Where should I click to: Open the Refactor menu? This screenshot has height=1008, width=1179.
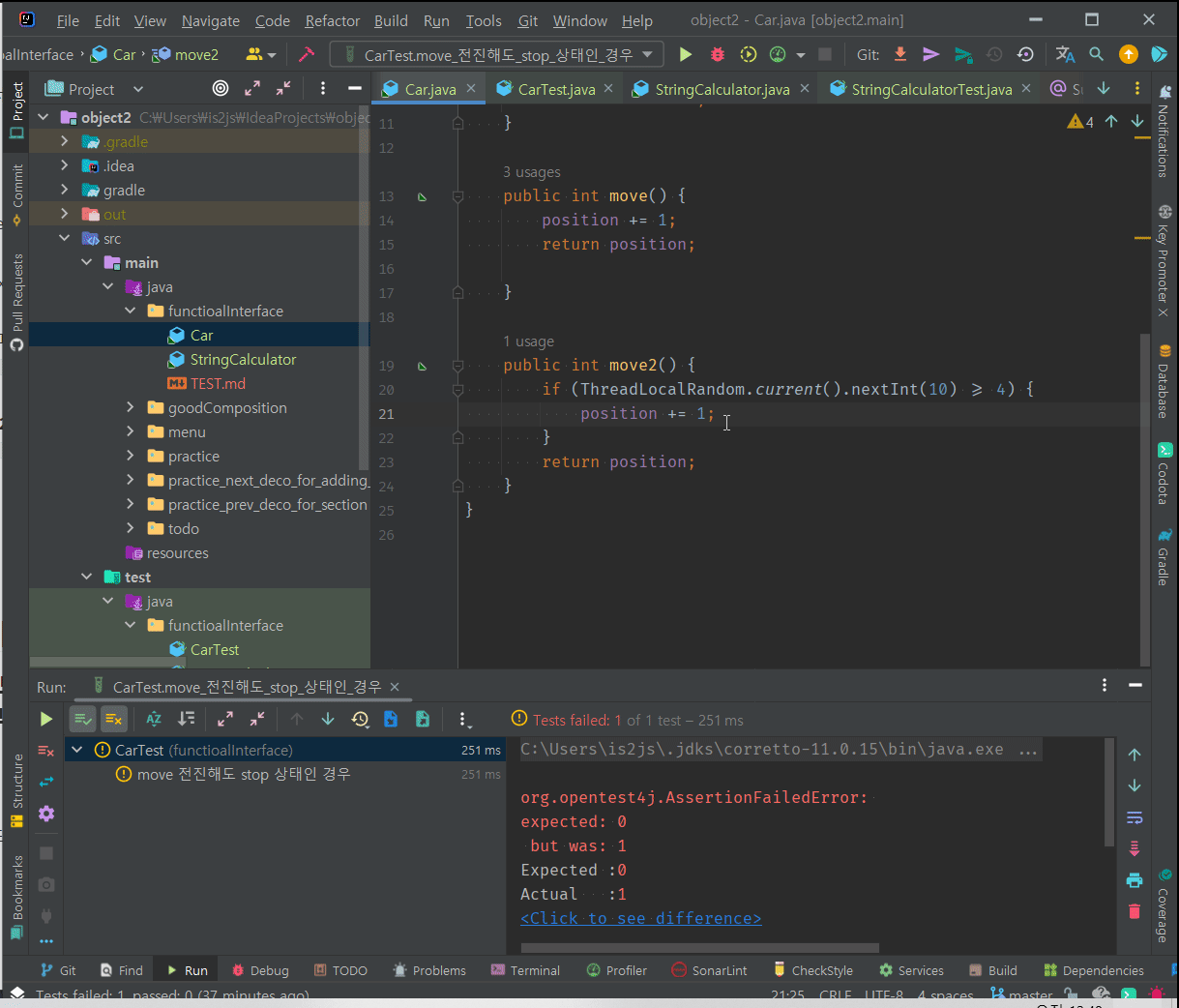point(332,20)
